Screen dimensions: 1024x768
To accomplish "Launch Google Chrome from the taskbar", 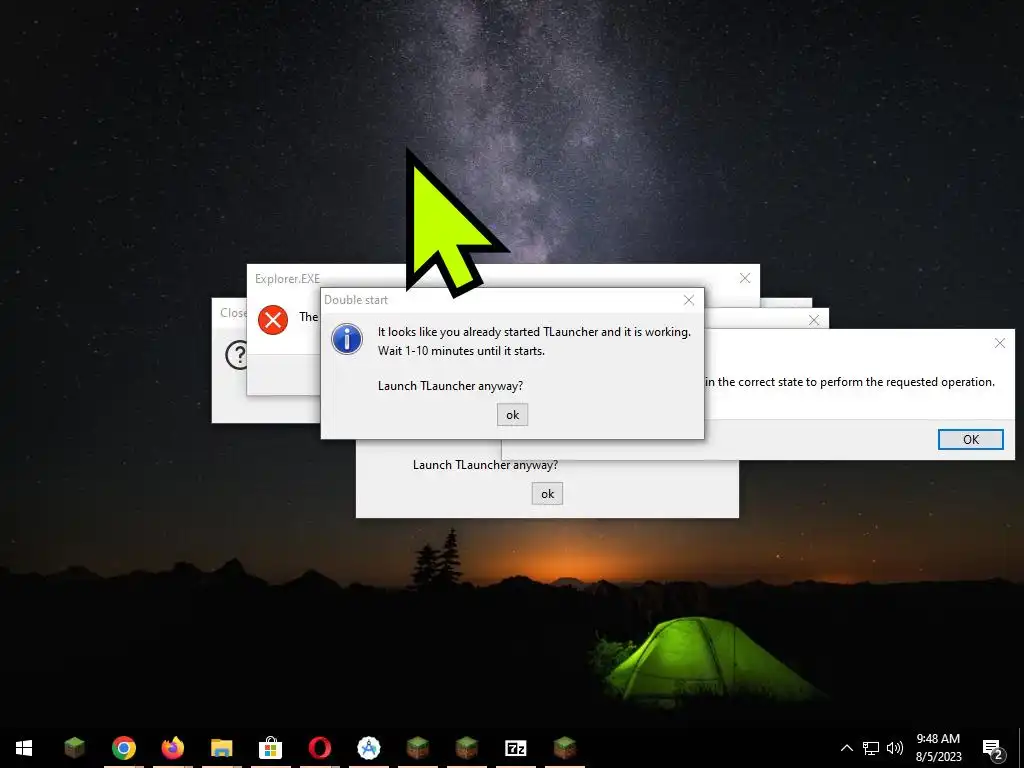I will click(123, 748).
